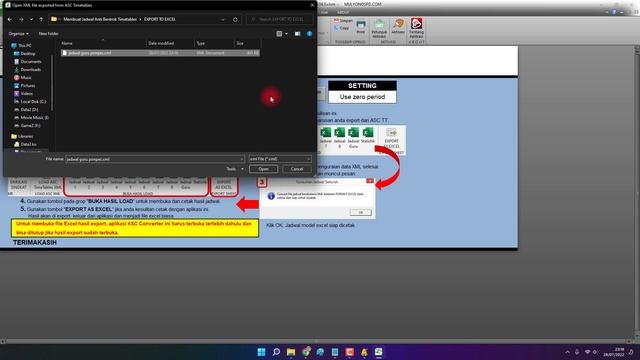Open Microsoft Edge from the taskbar
Image resolution: width=640 pixels, height=360 pixels.
click(x=320, y=352)
